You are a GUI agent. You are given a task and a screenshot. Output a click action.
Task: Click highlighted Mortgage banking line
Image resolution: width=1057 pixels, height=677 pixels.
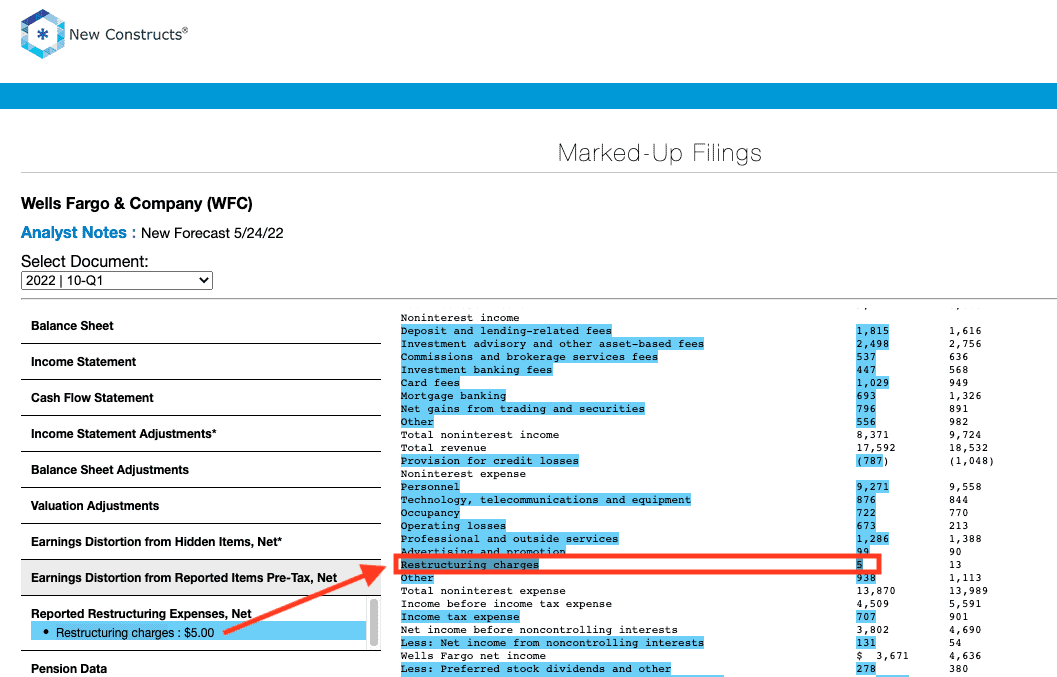[x=453, y=396]
